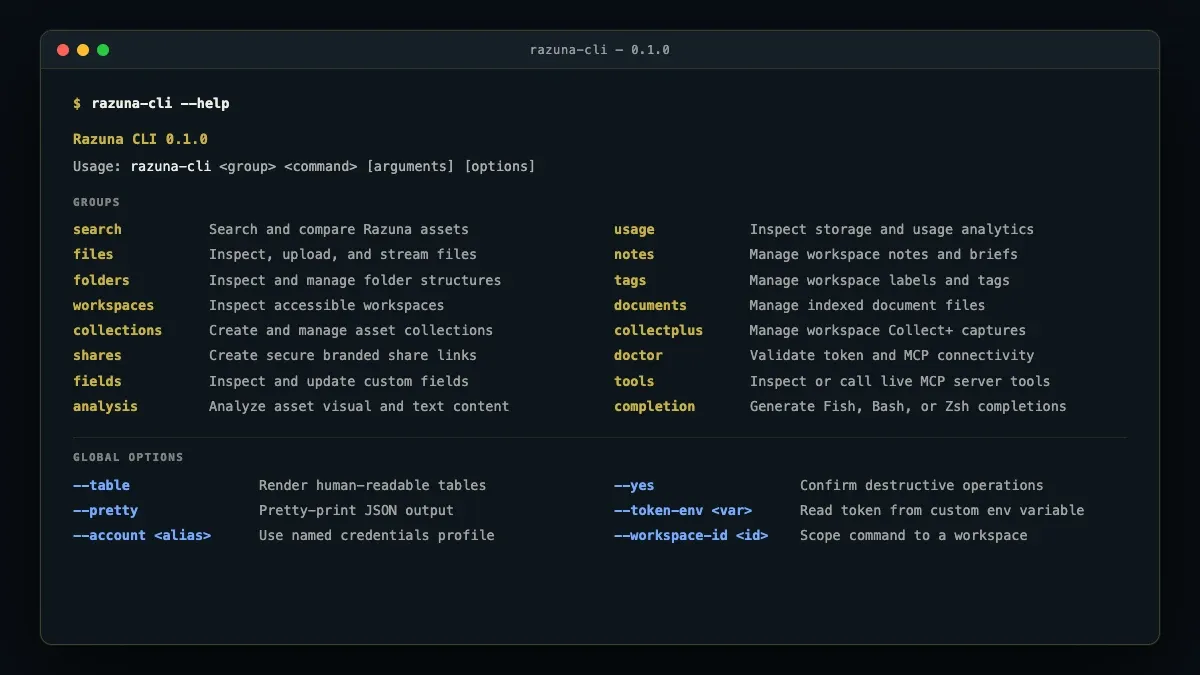Image resolution: width=1200 pixels, height=675 pixels.
Task: Click 'Search and compare Razuna assets' description
Action: point(339,230)
